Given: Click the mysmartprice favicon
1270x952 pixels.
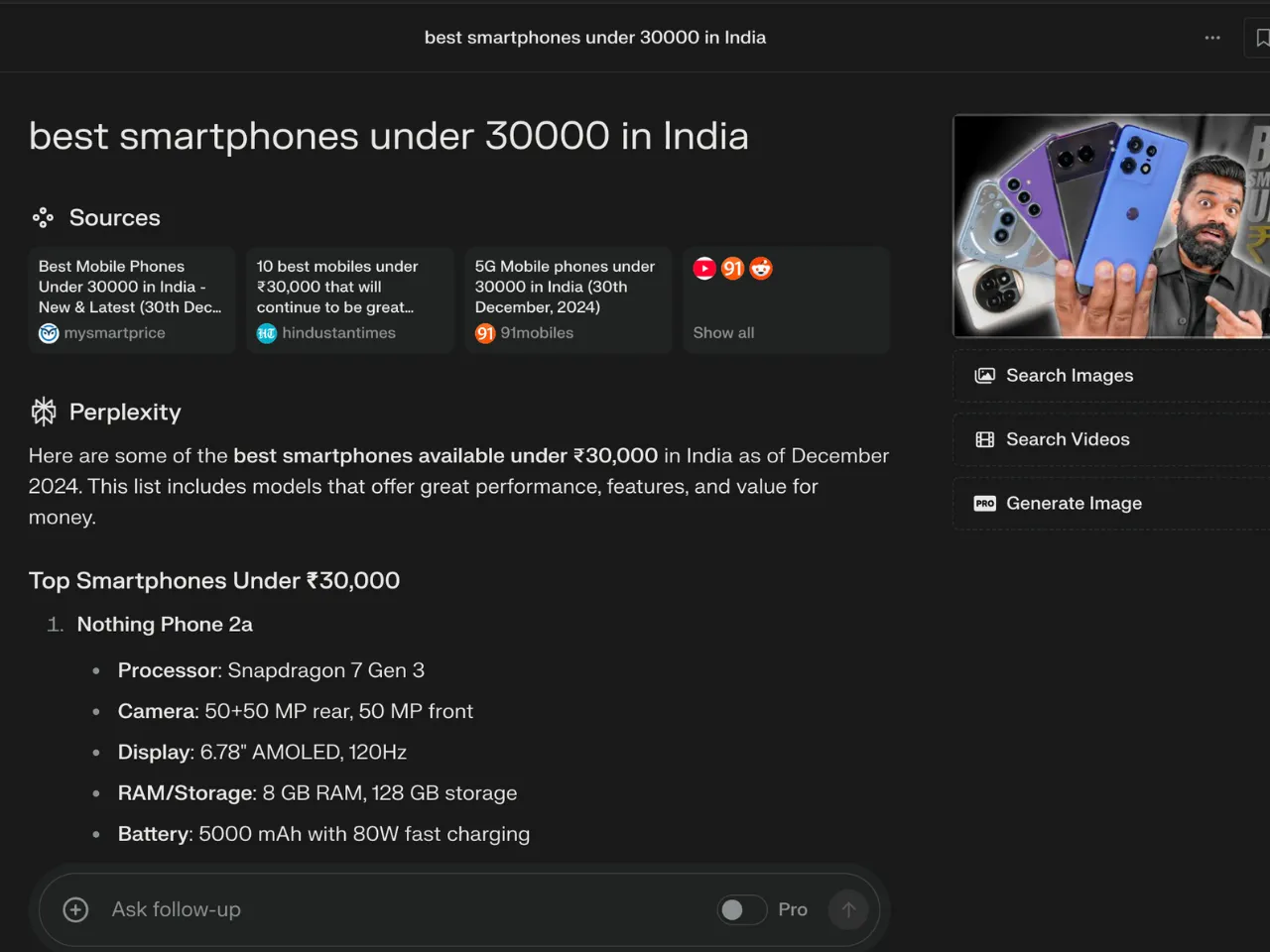Looking at the screenshot, I should click(x=49, y=333).
